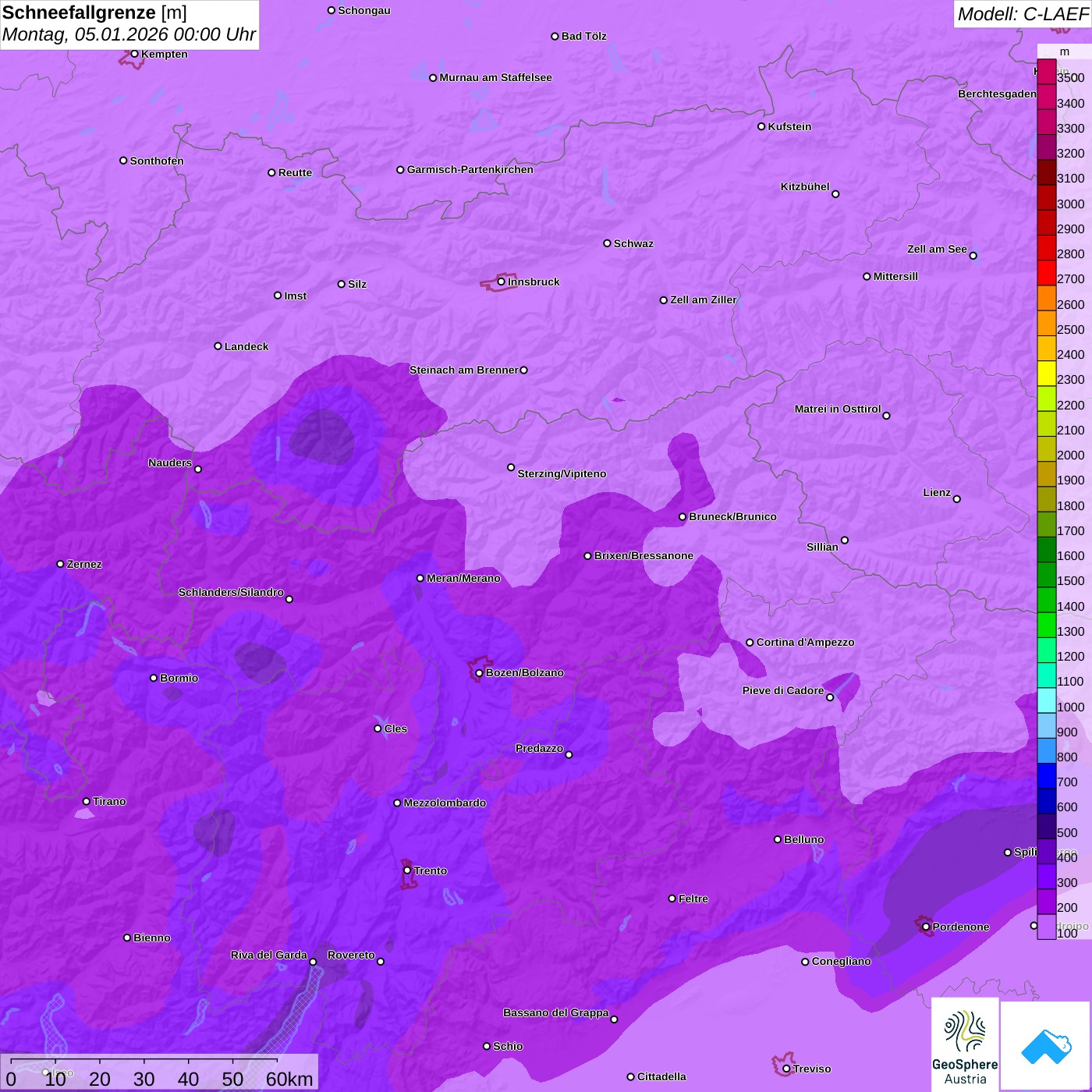Select the Zell am See label
This screenshot has width=1092, height=1092.
click(x=937, y=249)
